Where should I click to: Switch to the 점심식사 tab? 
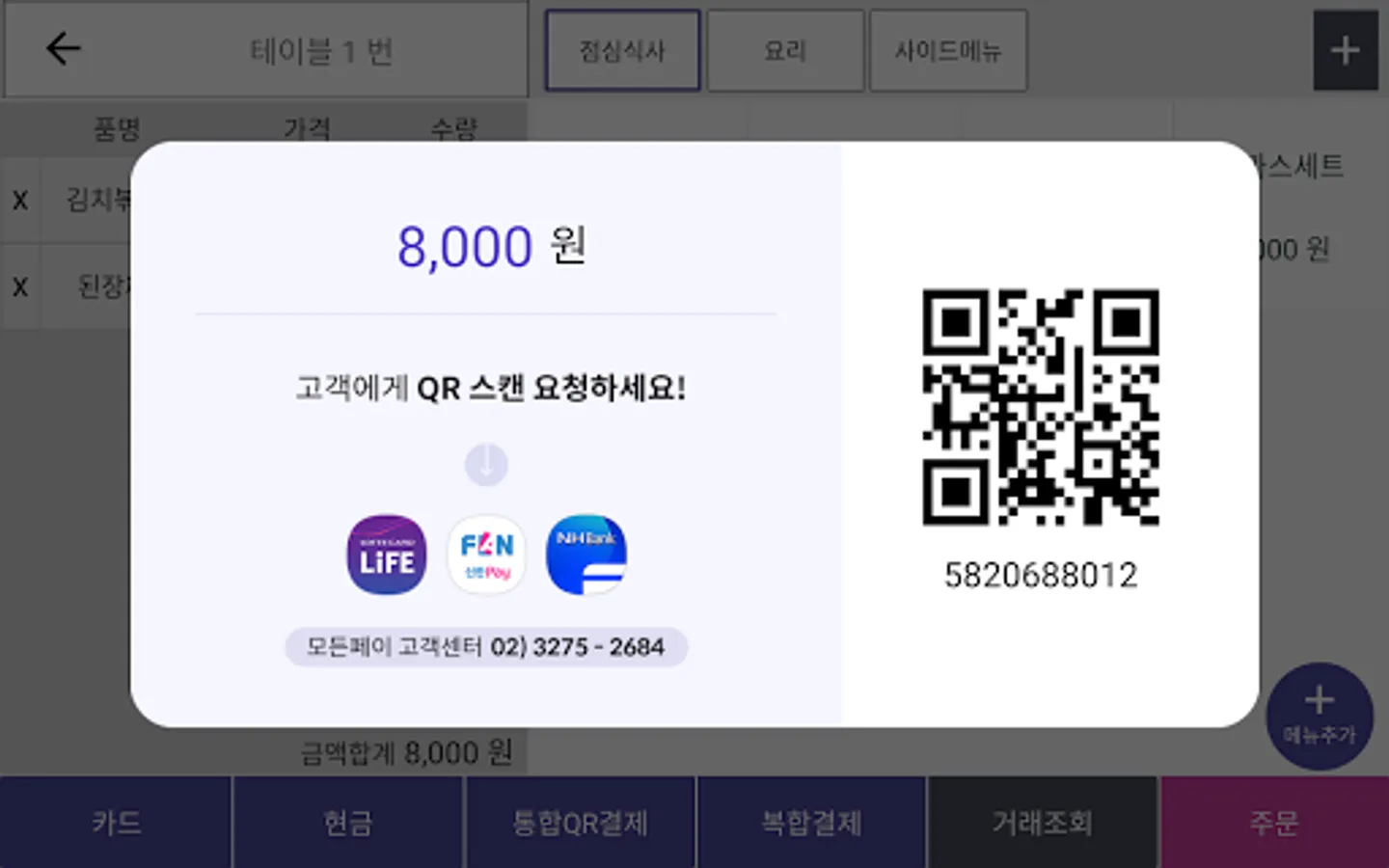622,50
